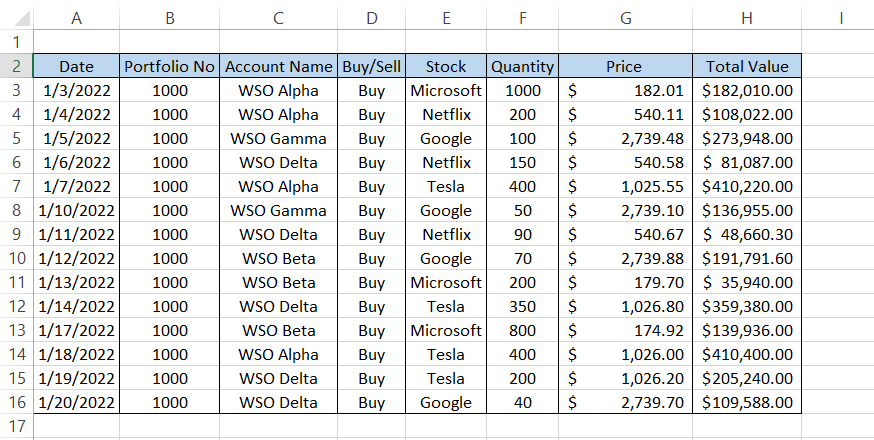The image size is (874, 440).
Task: Click the Total Value header cell
Action: (747, 66)
